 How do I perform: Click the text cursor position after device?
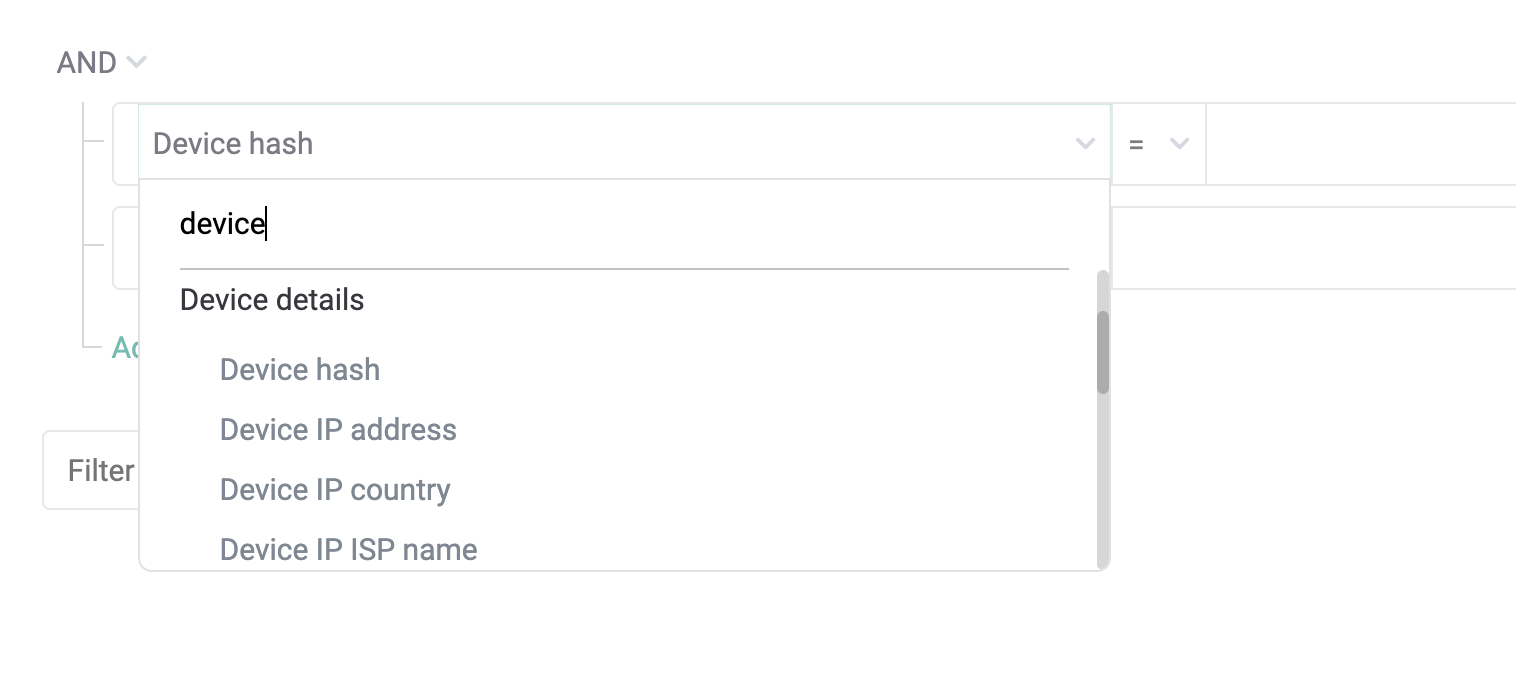click(266, 223)
